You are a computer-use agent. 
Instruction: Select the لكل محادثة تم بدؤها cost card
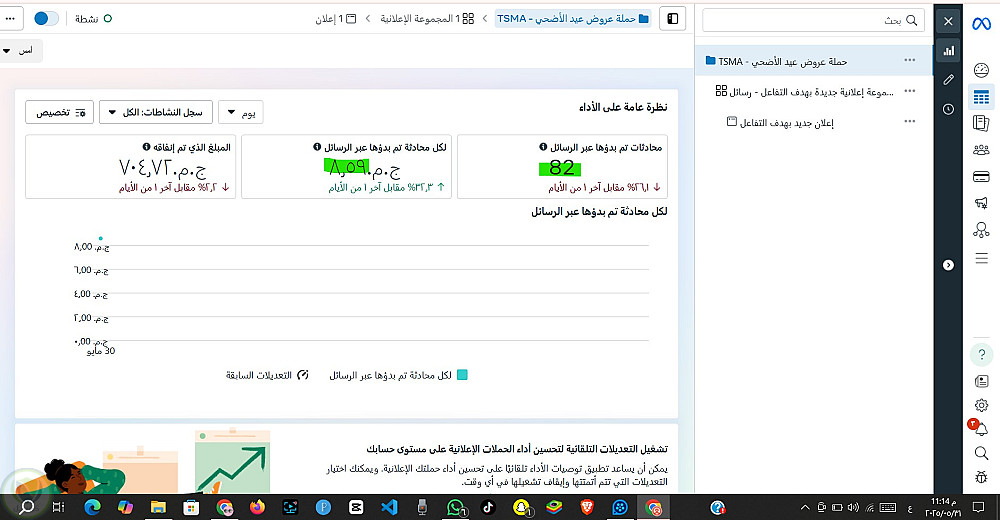346,167
